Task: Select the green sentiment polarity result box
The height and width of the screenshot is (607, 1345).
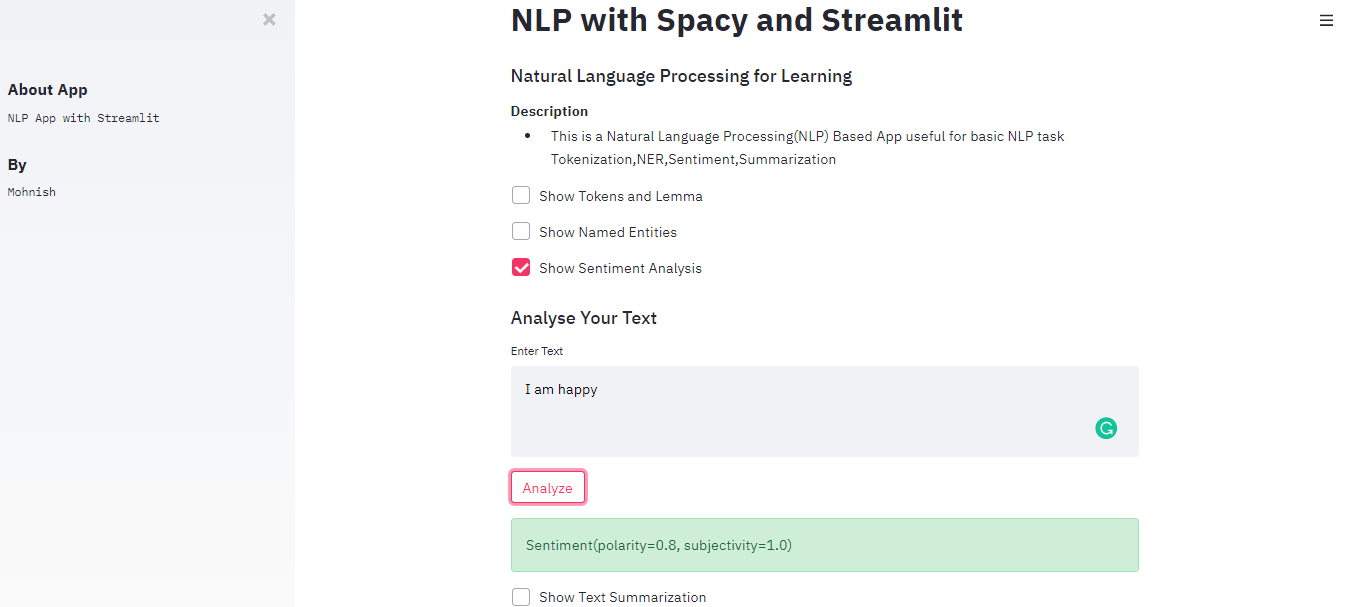Action: tap(824, 545)
